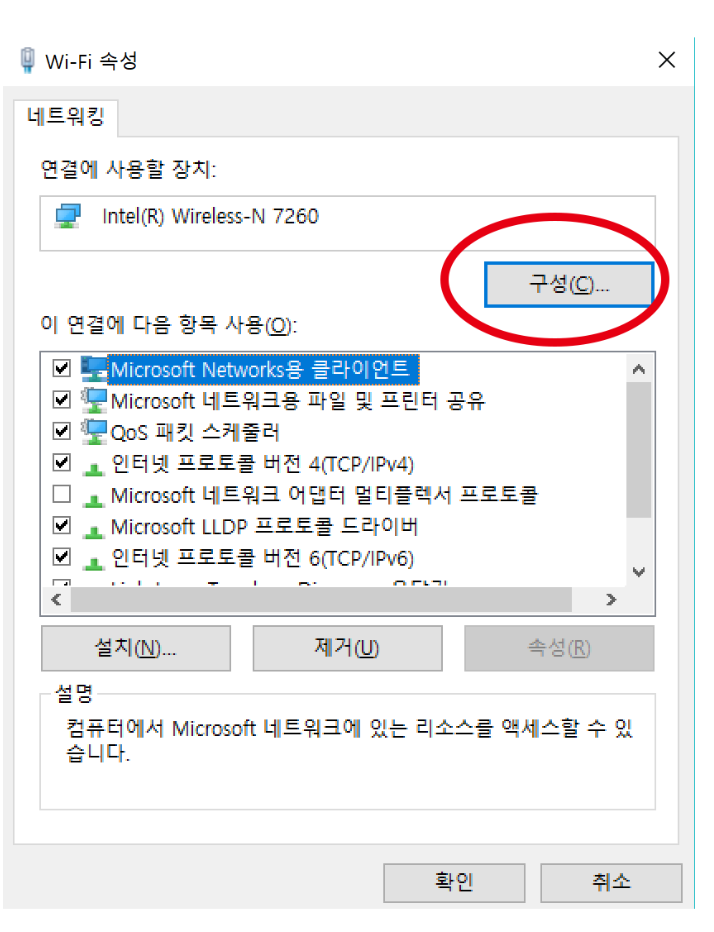Image resolution: width=714 pixels, height=932 pixels.
Task: Click the Microsoft LLDP 프로토콜 드라이버 icon
Action: pyautogui.click(x=93, y=532)
